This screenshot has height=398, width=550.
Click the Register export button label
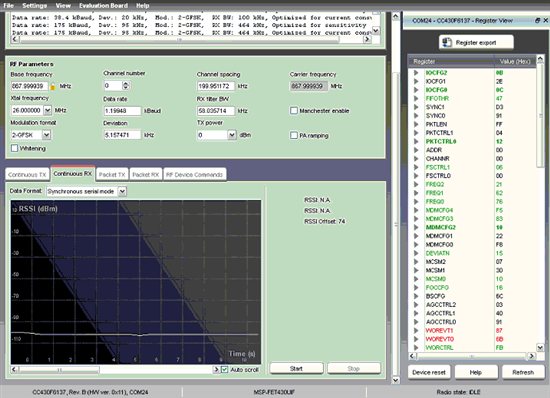(x=476, y=43)
